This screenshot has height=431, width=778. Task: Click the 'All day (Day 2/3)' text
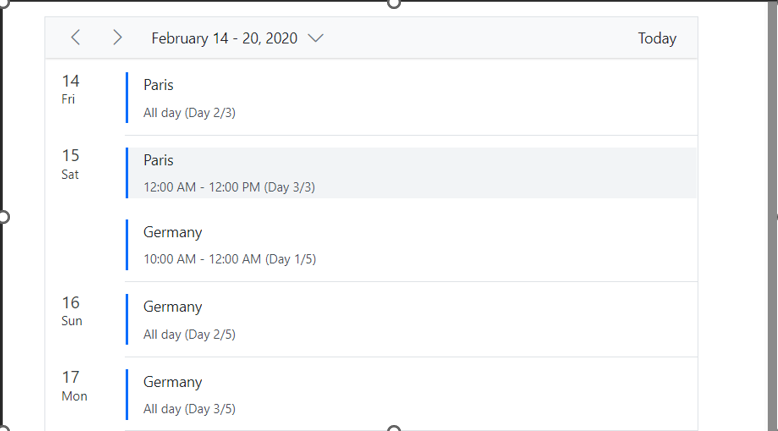click(x=189, y=113)
